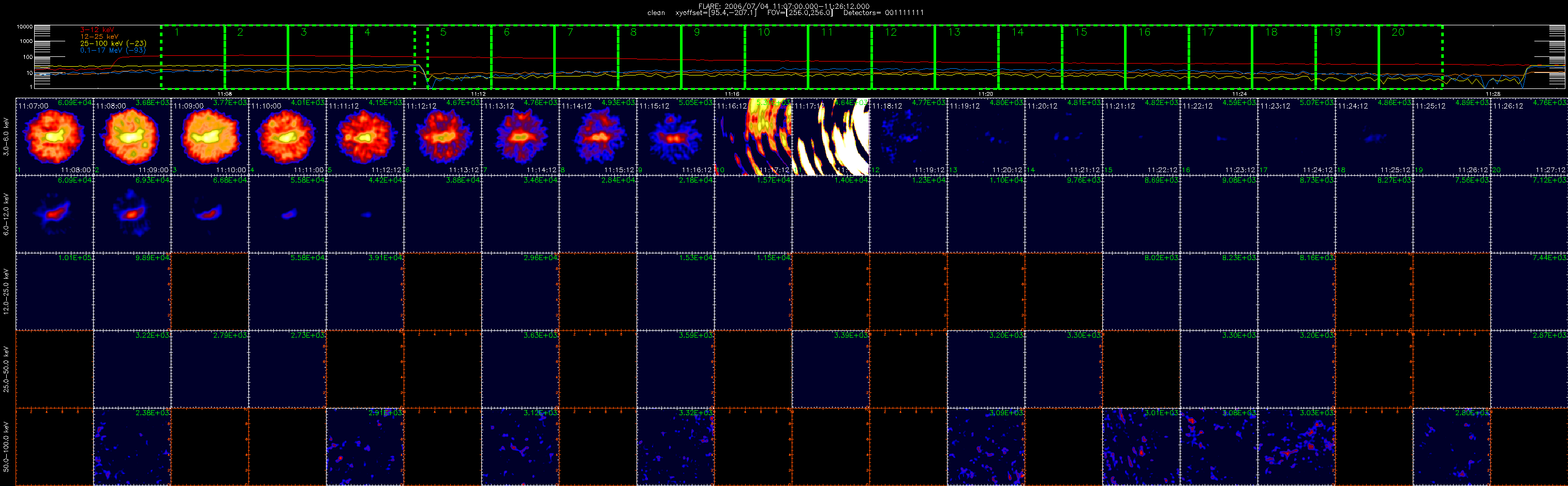Image resolution: width=1568 pixels, height=486 pixels.
Task: Select time interval 1 on the light curve
Action: click(193, 56)
